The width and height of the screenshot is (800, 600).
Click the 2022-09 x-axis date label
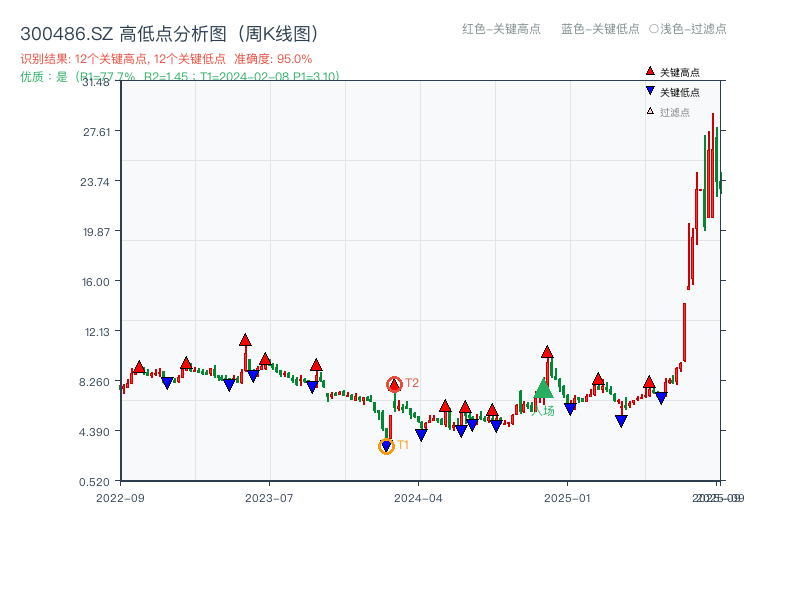[120, 498]
